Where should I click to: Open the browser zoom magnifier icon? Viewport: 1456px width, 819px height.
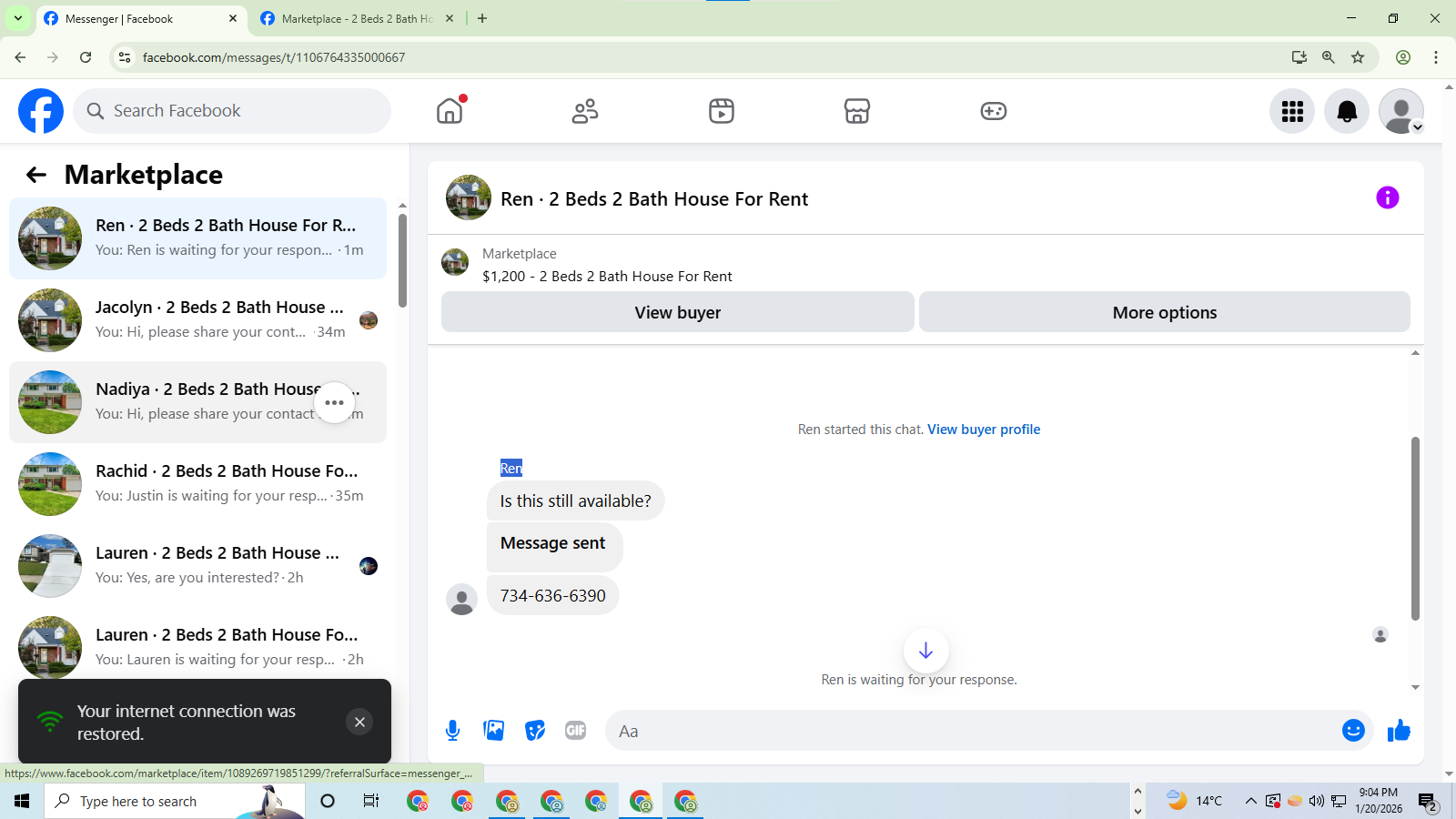pyautogui.click(x=1329, y=57)
